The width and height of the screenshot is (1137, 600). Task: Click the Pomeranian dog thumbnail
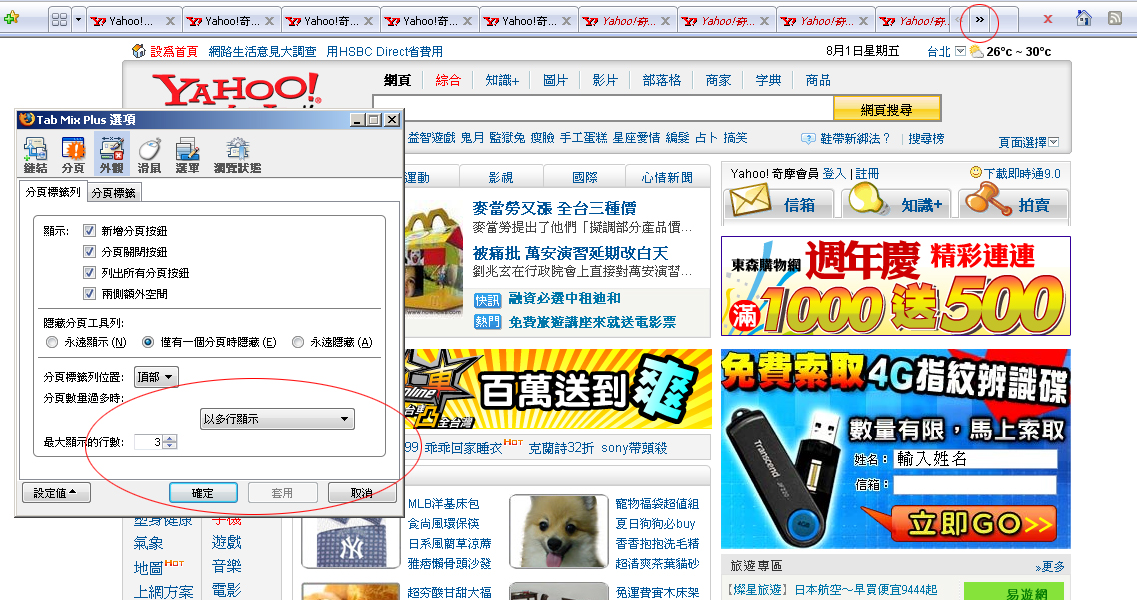coord(558,532)
